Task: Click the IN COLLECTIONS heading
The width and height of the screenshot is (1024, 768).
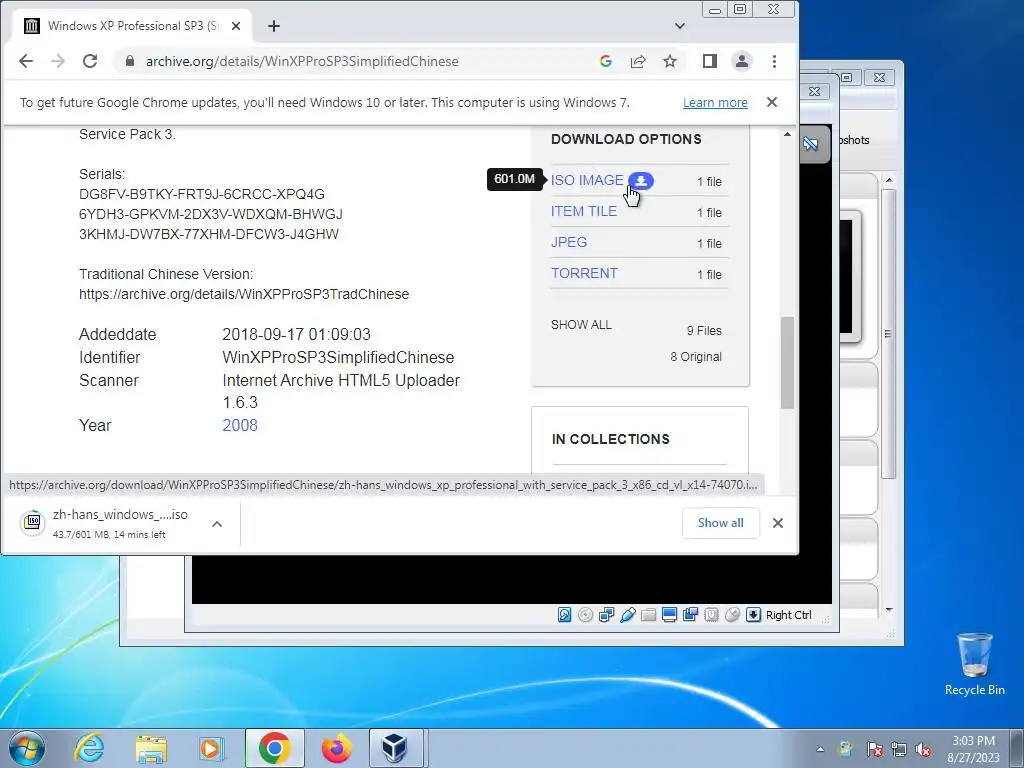Action: (611, 440)
